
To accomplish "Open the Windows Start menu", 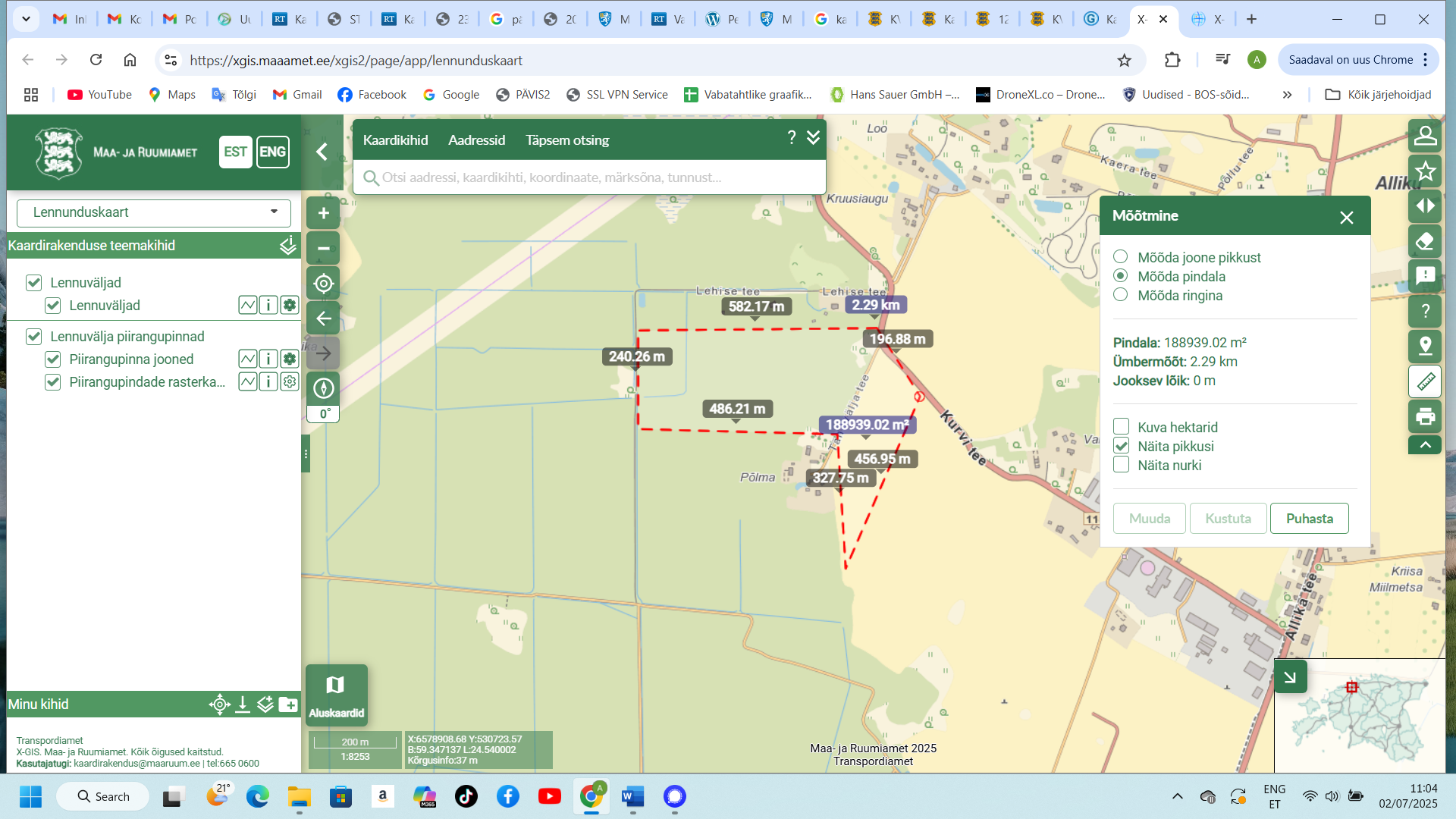I will pyautogui.click(x=30, y=796).
